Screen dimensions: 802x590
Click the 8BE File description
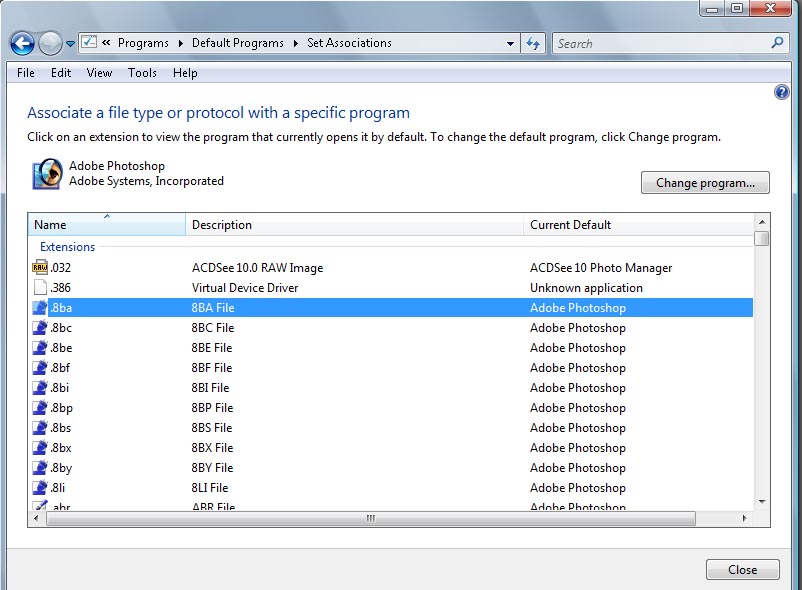pyautogui.click(x=212, y=348)
